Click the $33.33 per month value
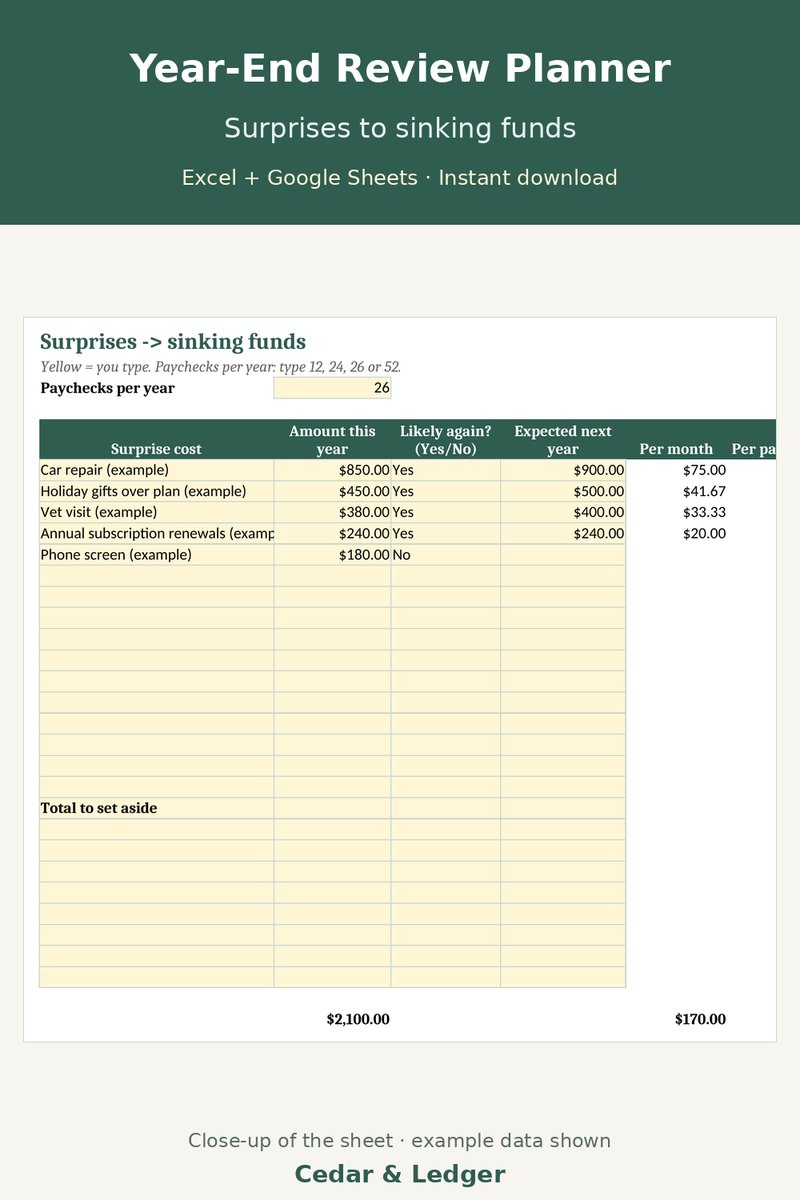This screenshot has width=800, height=1200. coord(704,512)
